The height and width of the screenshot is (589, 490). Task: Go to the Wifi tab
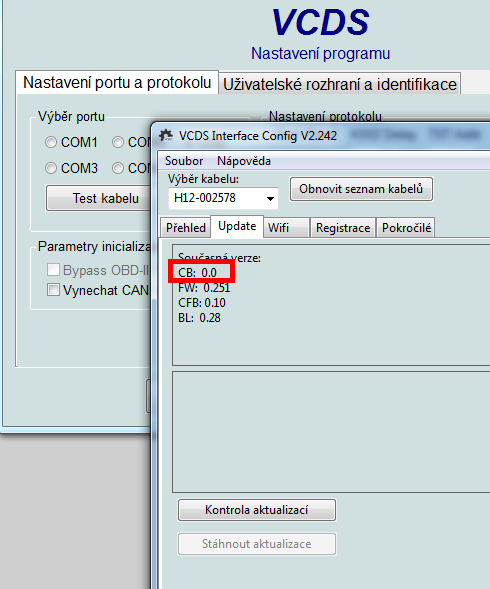coord(286,228)
